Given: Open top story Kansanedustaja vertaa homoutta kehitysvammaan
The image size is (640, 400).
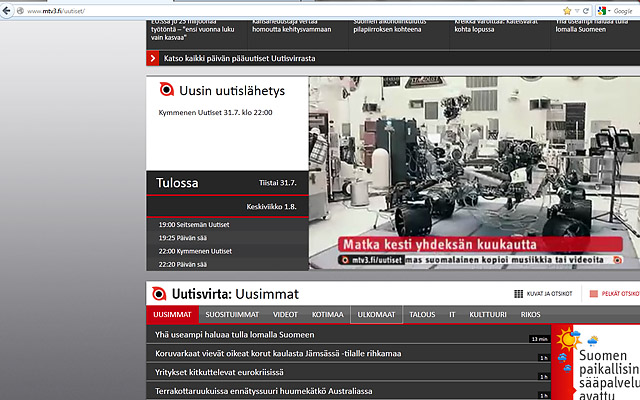Looking at the screenshot, I should pyautogui.click(x=292, y=26).
